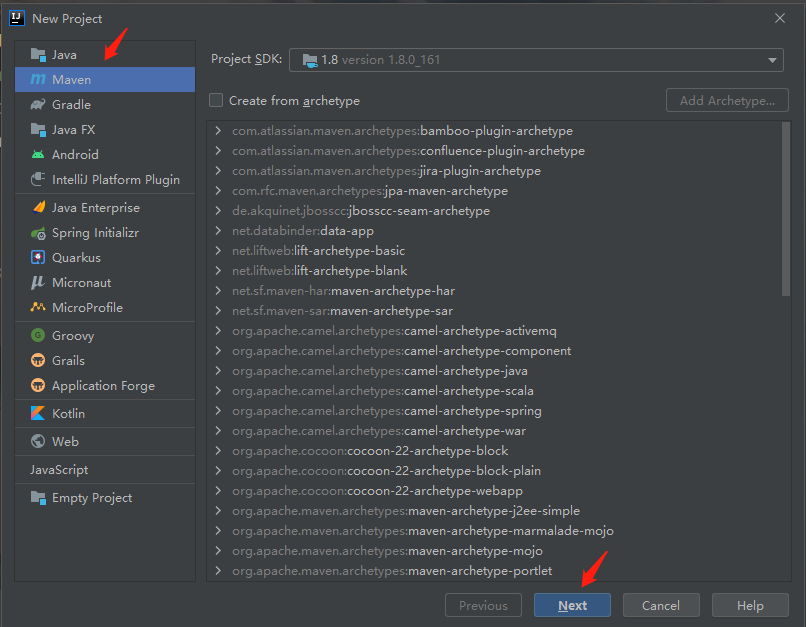
Task: Pick the Spring Initializr leaf icon
Action: tap(38, 233)
